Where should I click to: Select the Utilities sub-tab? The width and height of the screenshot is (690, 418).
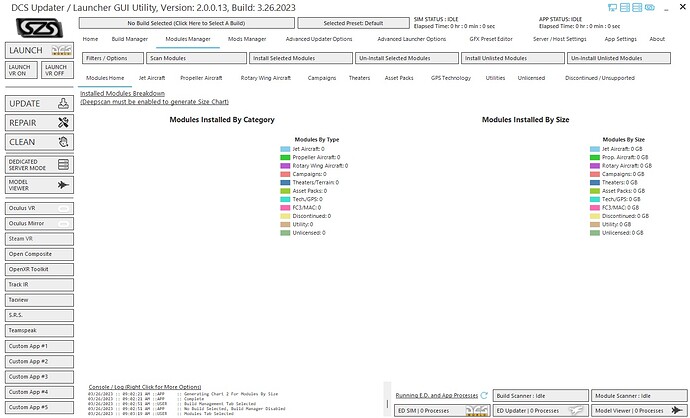click(495, 78)
